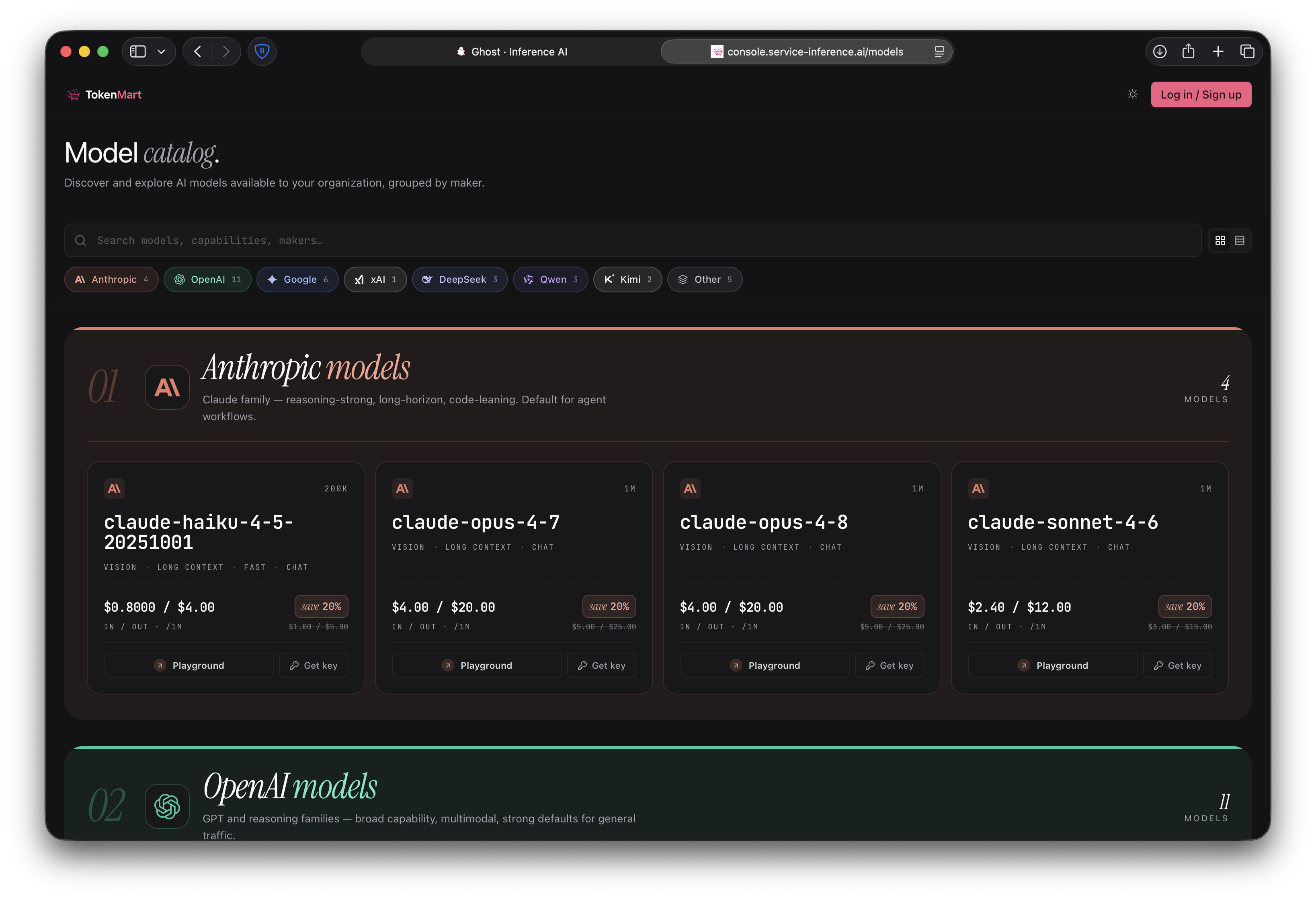Click the save 20% badge on claude-opus-4-7 card
The width and height of the screenshot is (1316, 900).
tap(609, 606)
